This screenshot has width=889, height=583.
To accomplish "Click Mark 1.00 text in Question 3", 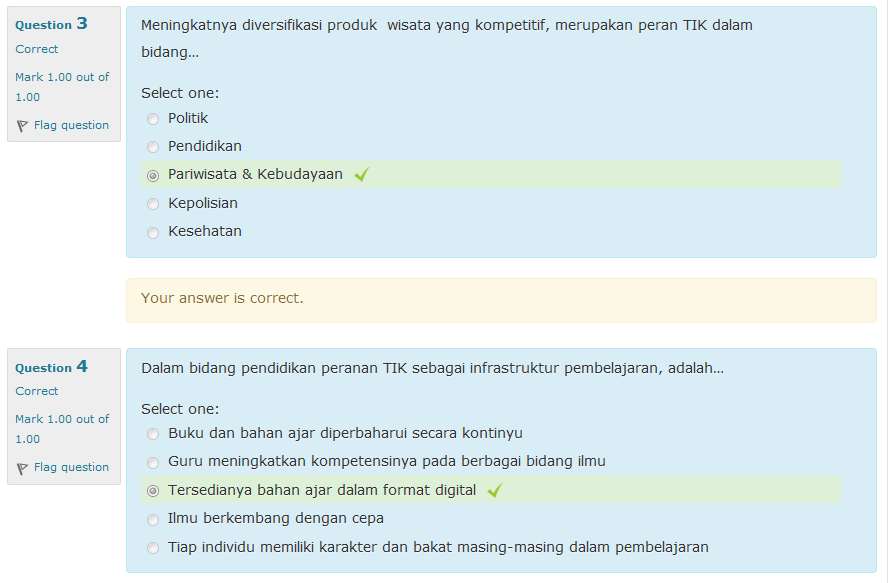I will point(62,87).
